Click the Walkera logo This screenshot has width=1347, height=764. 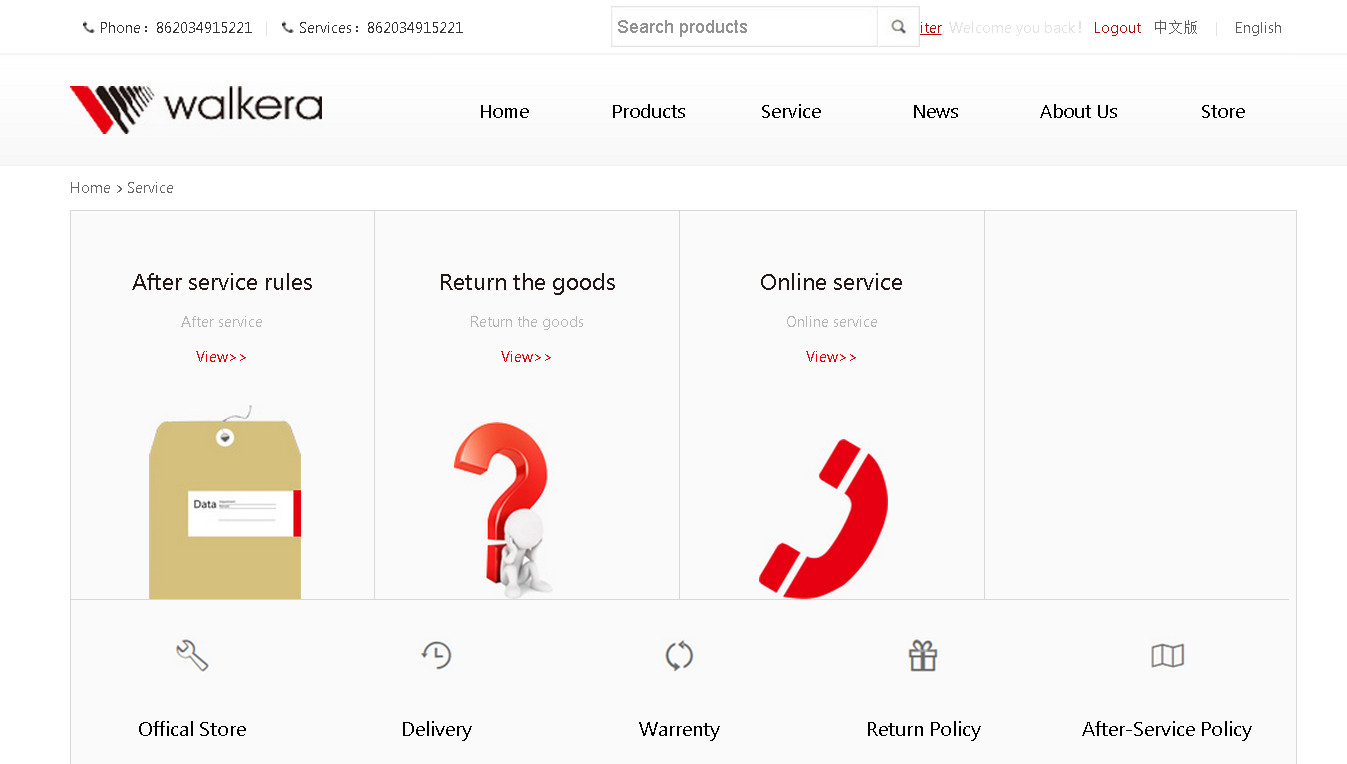(196, 109)
